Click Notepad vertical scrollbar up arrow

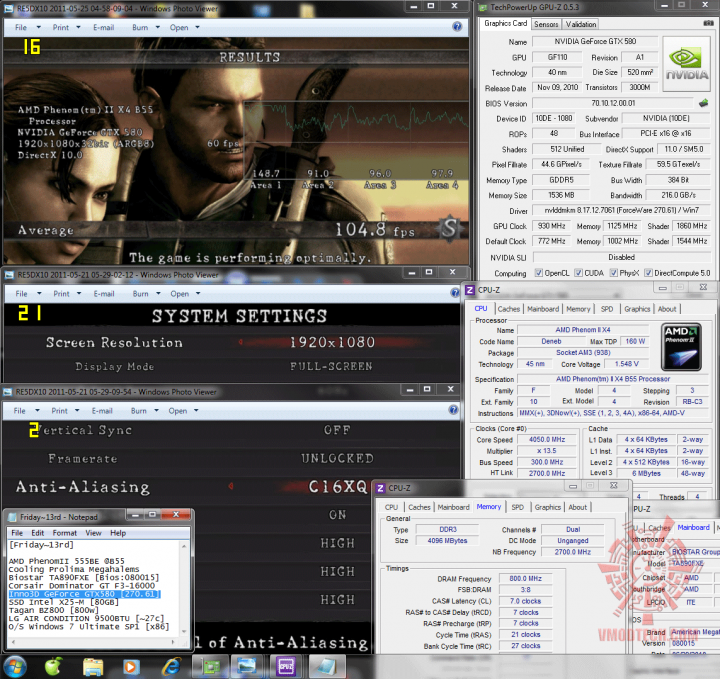pyautogui.click(x=184, y=546)
